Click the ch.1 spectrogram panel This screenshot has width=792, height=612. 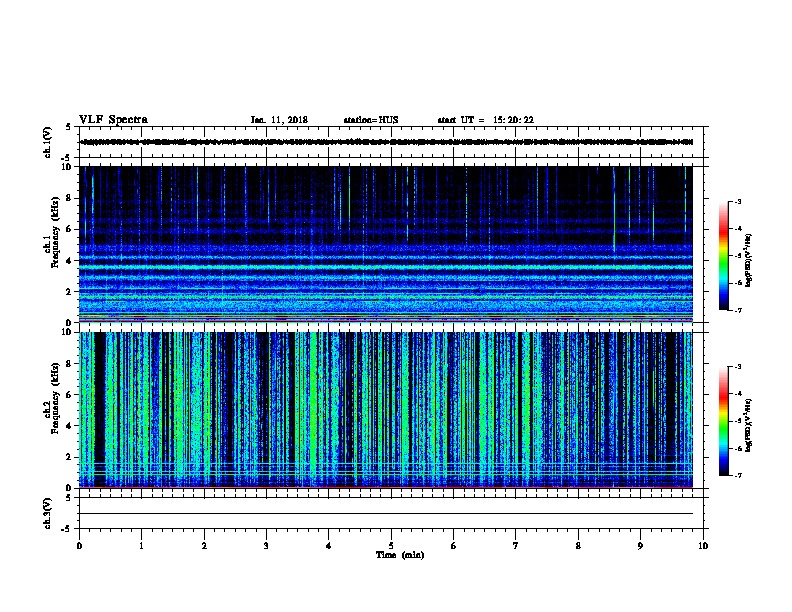[x=386, y=244]
